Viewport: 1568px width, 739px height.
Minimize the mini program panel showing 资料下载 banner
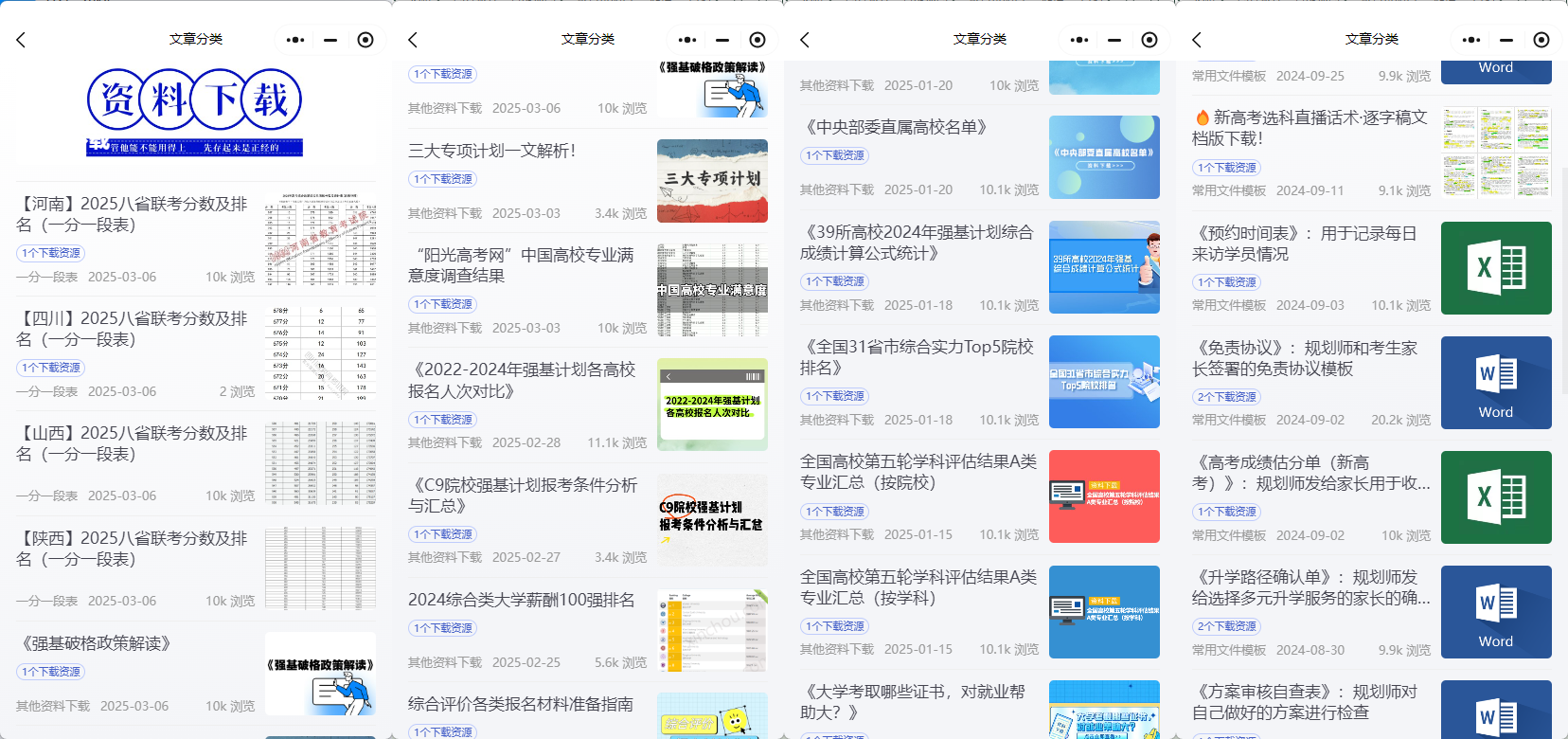[x=330, y=40]
